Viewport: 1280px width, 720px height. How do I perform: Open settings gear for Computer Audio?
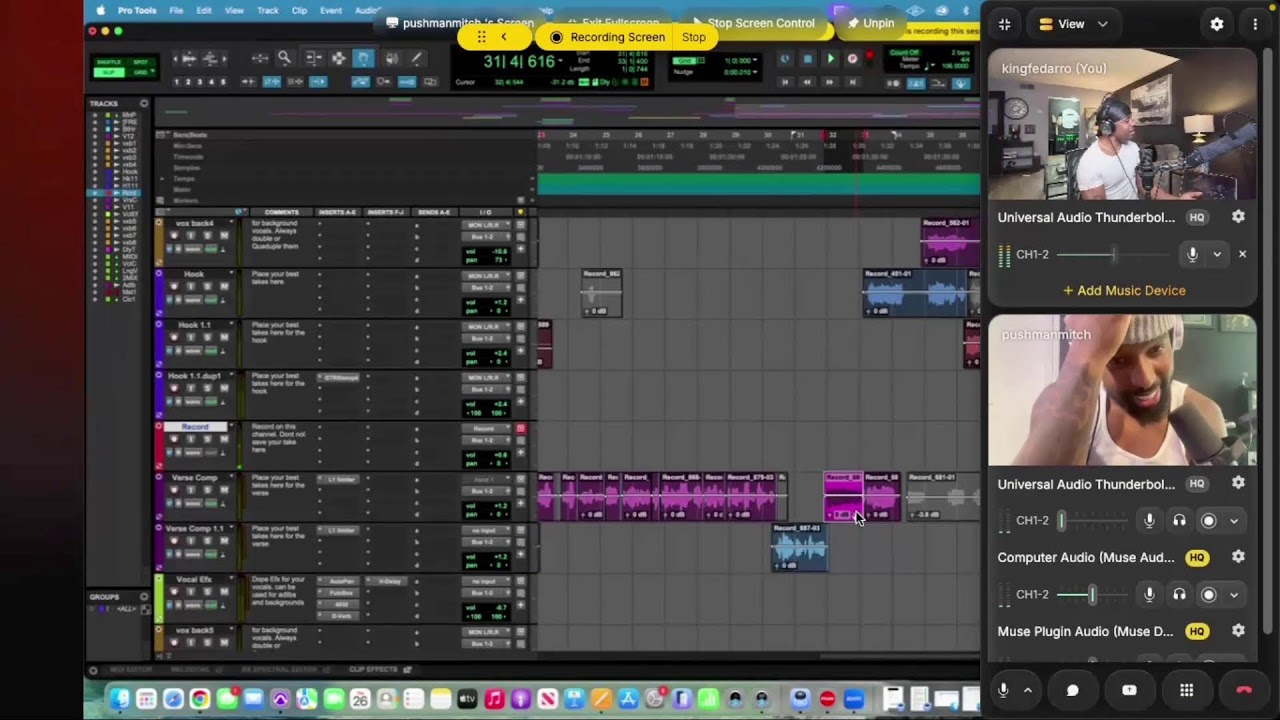click(x=1238, y=557)
